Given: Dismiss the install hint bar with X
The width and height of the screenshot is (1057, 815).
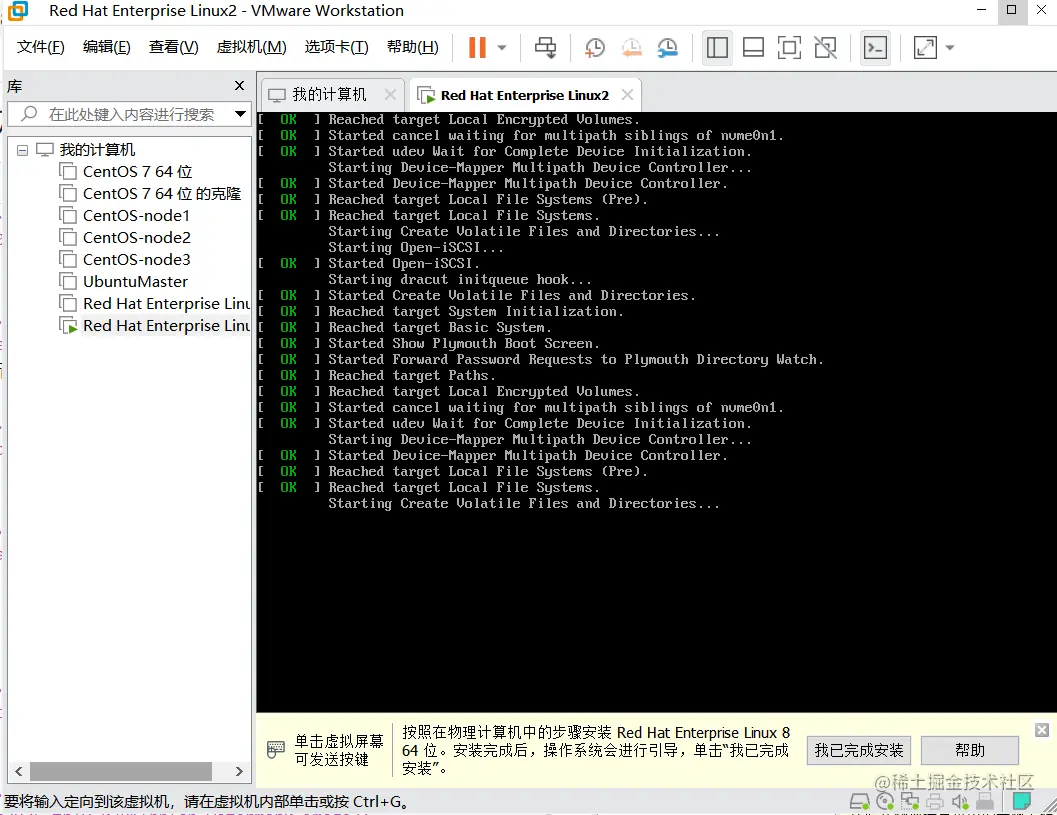Looking at the screenshot, I should point(1041,730).
